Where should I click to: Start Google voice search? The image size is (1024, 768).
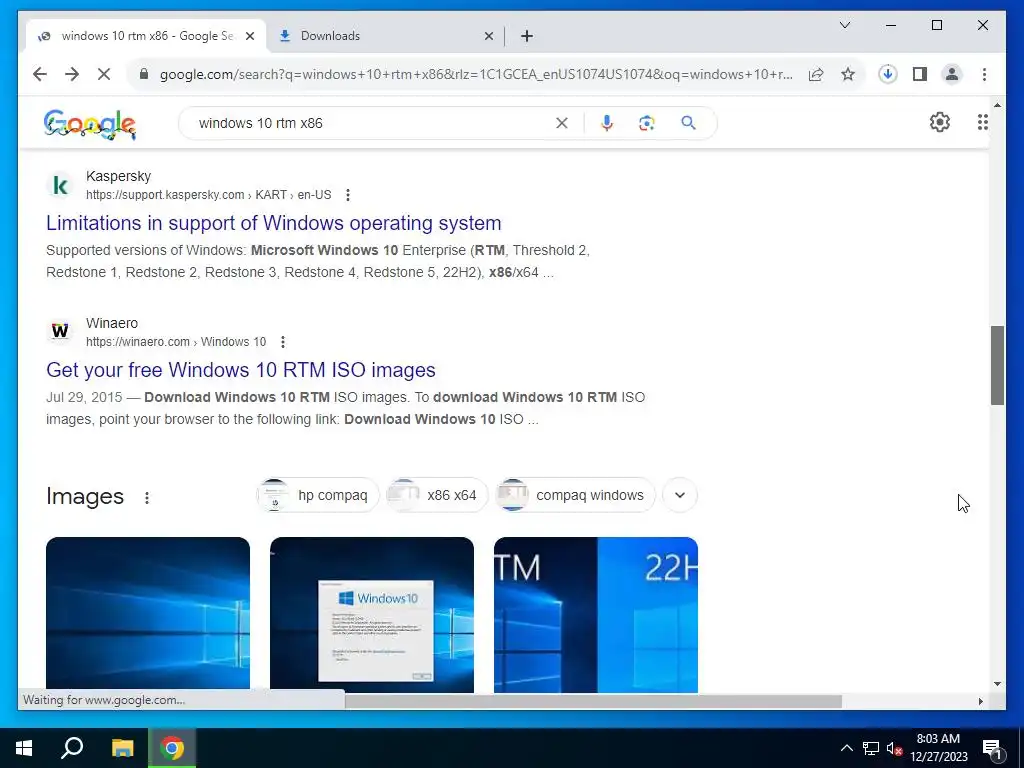tap(607, 123)
